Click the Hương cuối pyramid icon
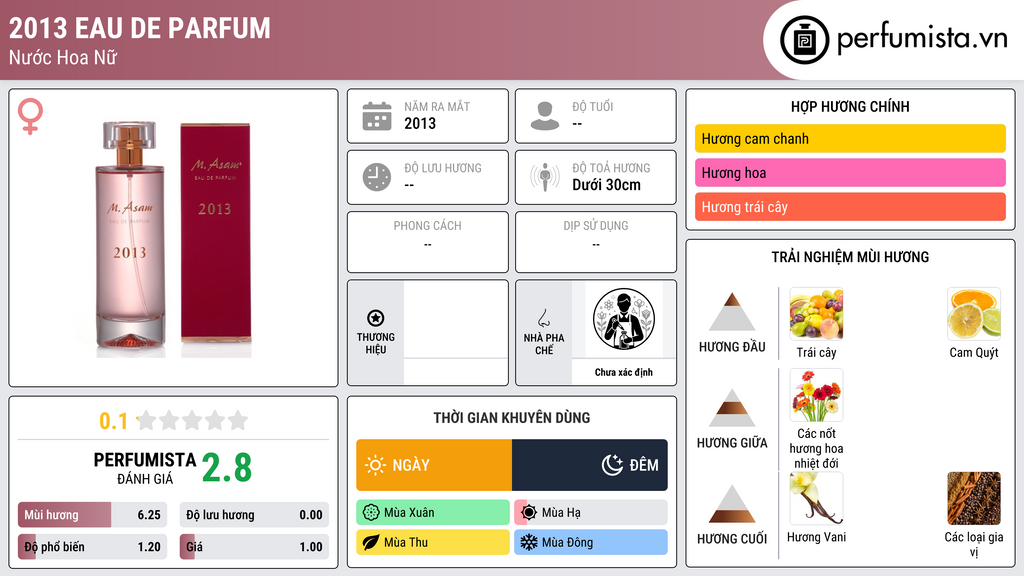This screenshot has height=576, width=1024. pyautogui.click(x=732, y=504)
